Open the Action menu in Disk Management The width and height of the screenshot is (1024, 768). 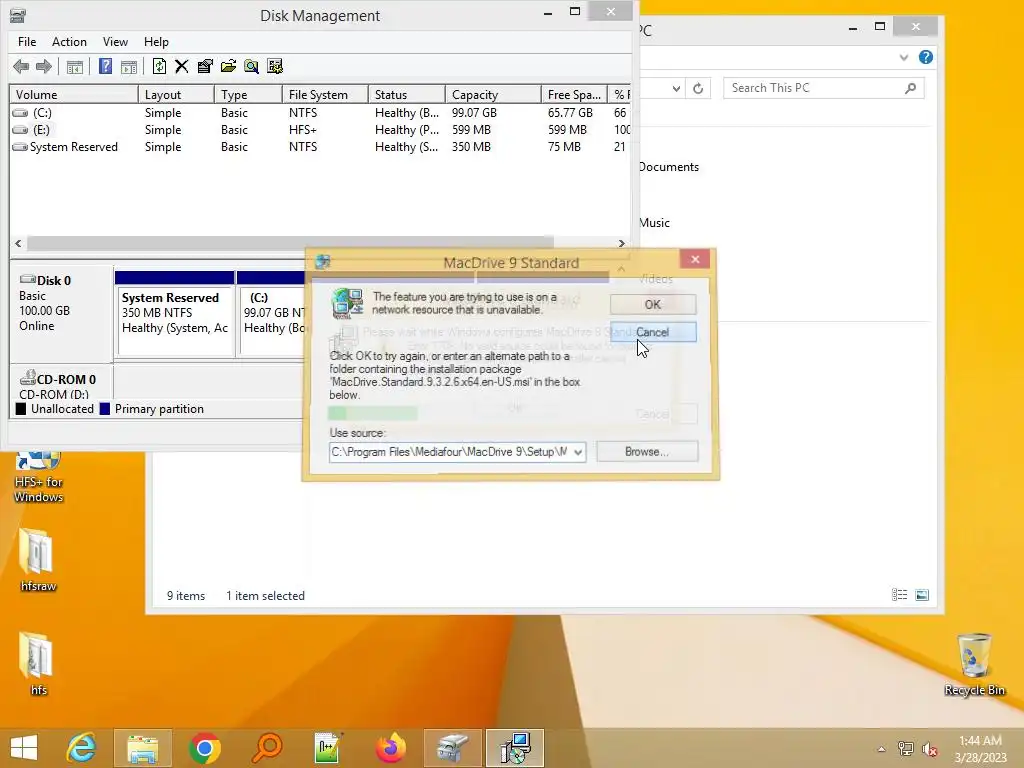69,42
